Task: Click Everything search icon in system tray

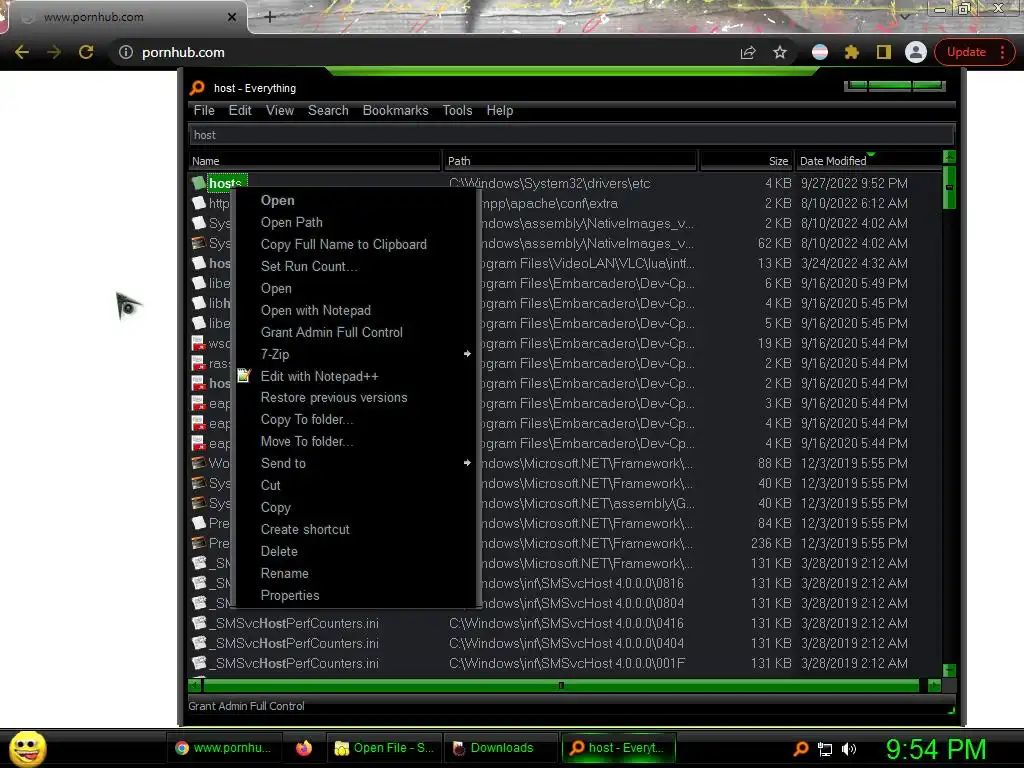Action: [801, 748]
